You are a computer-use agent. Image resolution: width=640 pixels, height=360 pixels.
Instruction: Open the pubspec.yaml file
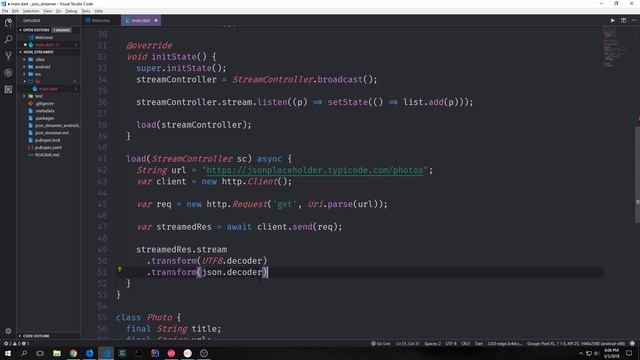pos(48,148)
